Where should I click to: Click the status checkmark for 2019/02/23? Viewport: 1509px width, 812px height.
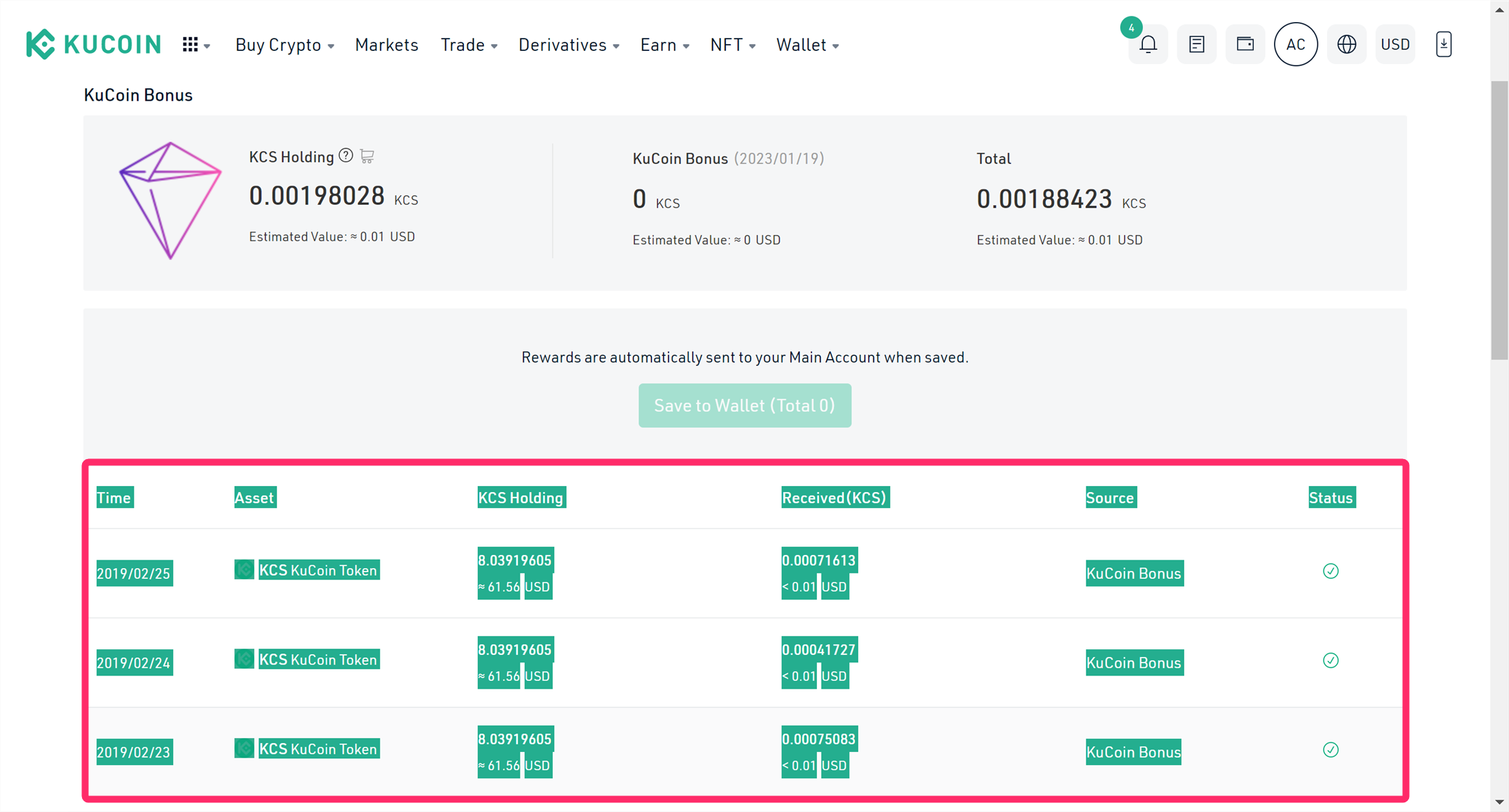coord(1330,750)
